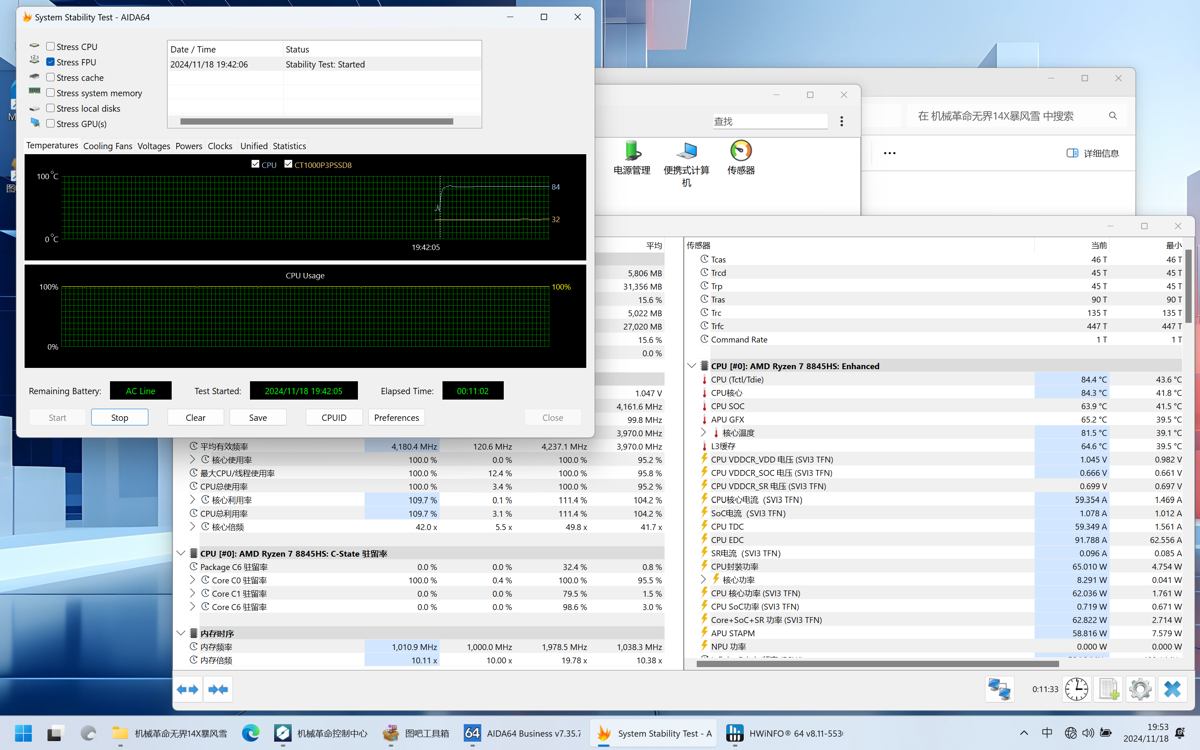
Task: Open 传感器 sensor gauge icon
Action: click(x=740, y=158)
